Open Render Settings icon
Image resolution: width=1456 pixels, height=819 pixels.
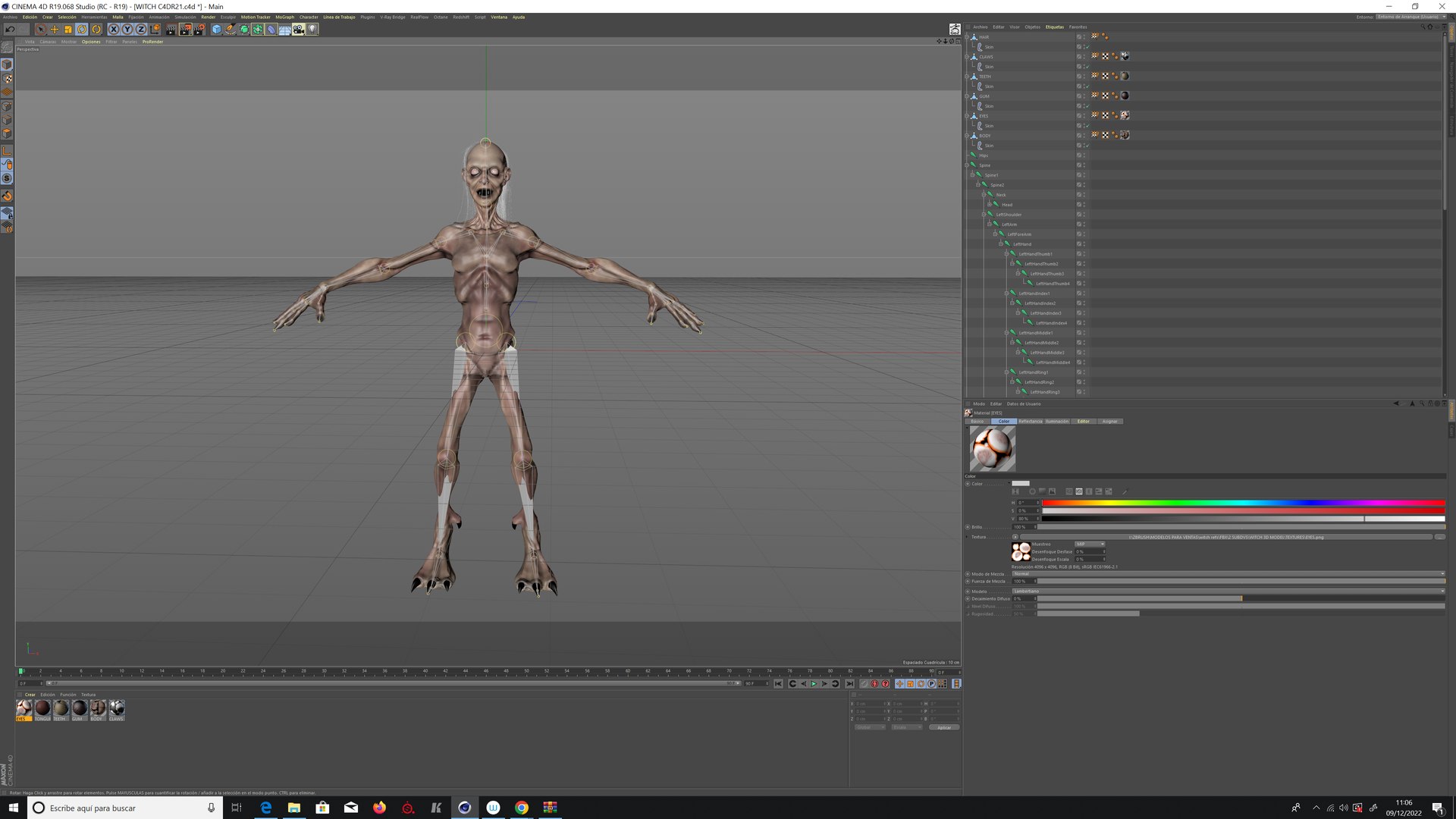[199, 30]
